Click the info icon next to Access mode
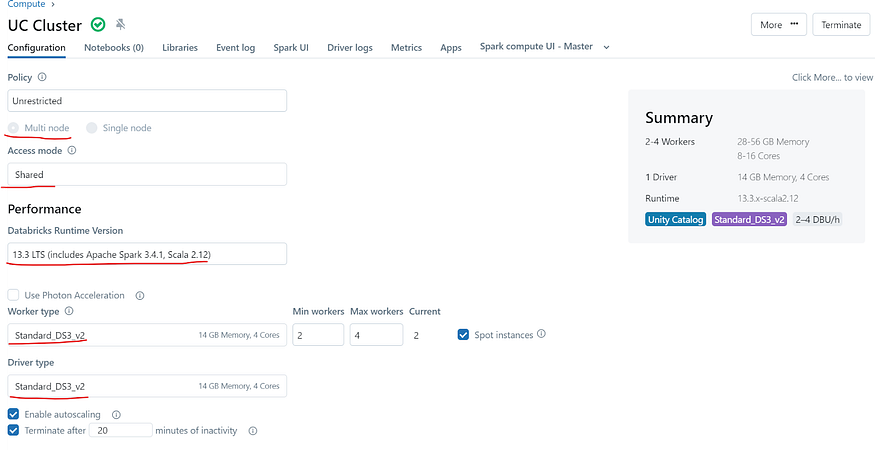Image resolution: width=875 pixels, height=450 pixels. 71,150
